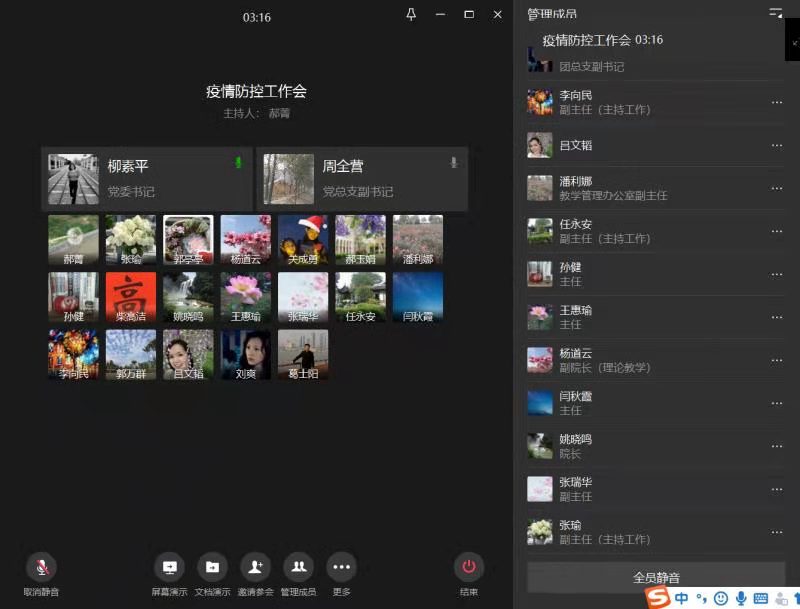Click 全员静音 mute all button
This screenshot has height=609, width=800.
(x=656, y=577)
